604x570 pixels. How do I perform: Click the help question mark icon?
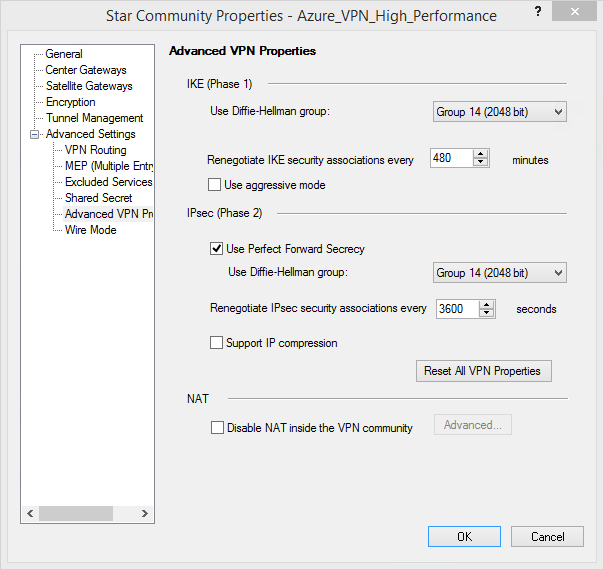pyautogui.click(x=538, y=12)
